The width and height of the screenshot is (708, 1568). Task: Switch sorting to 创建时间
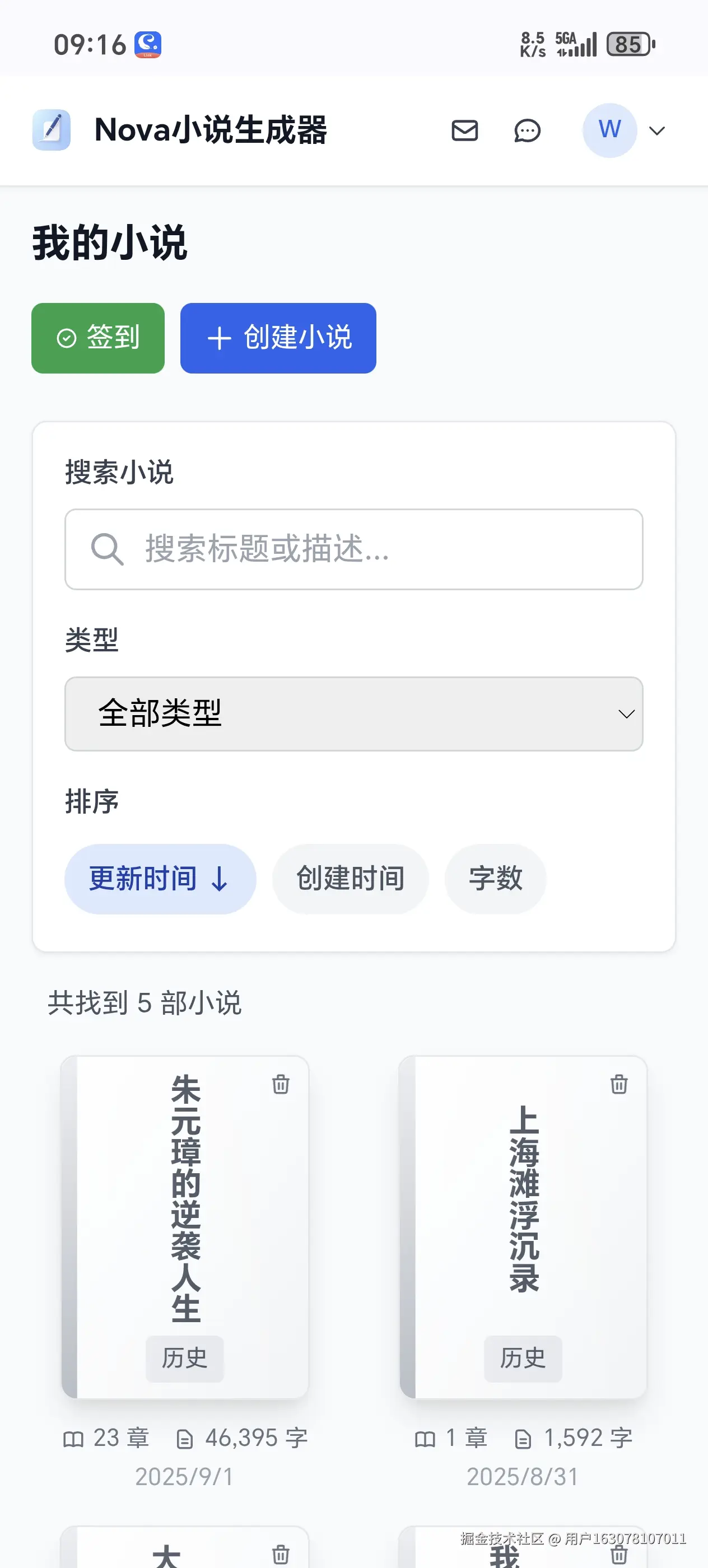click(350, 878)
